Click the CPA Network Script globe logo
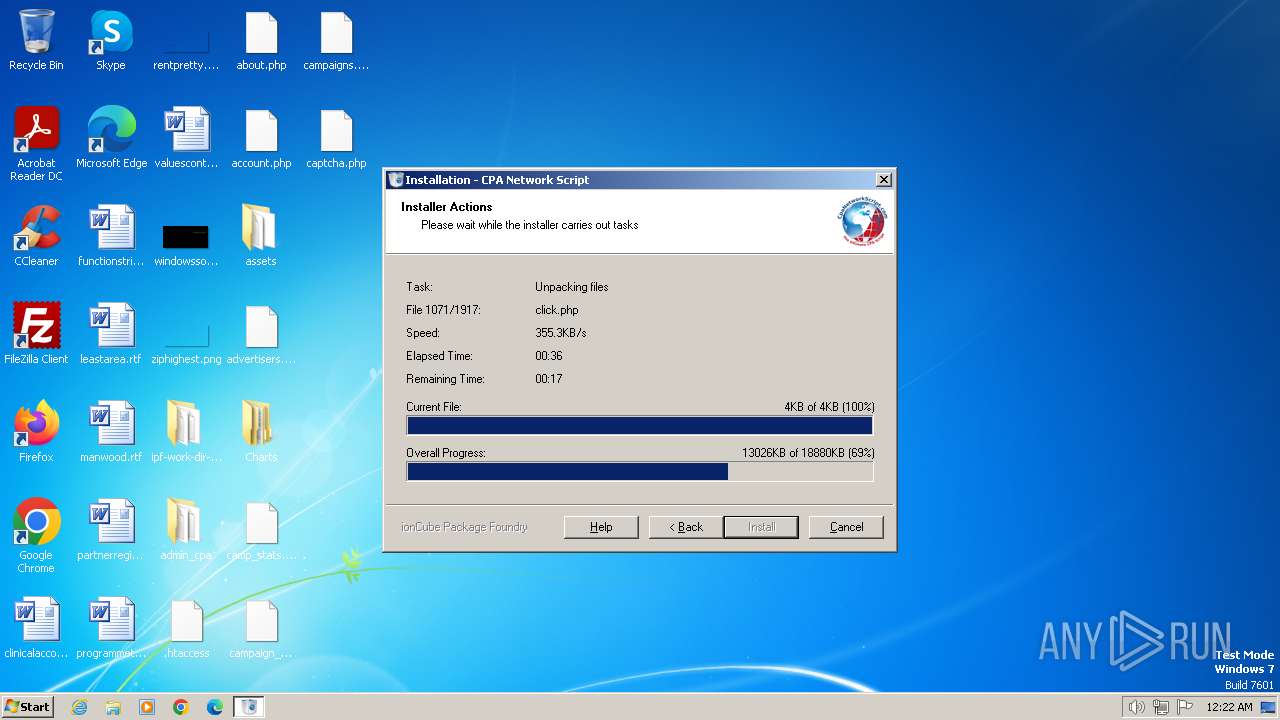 pos(863,222)
